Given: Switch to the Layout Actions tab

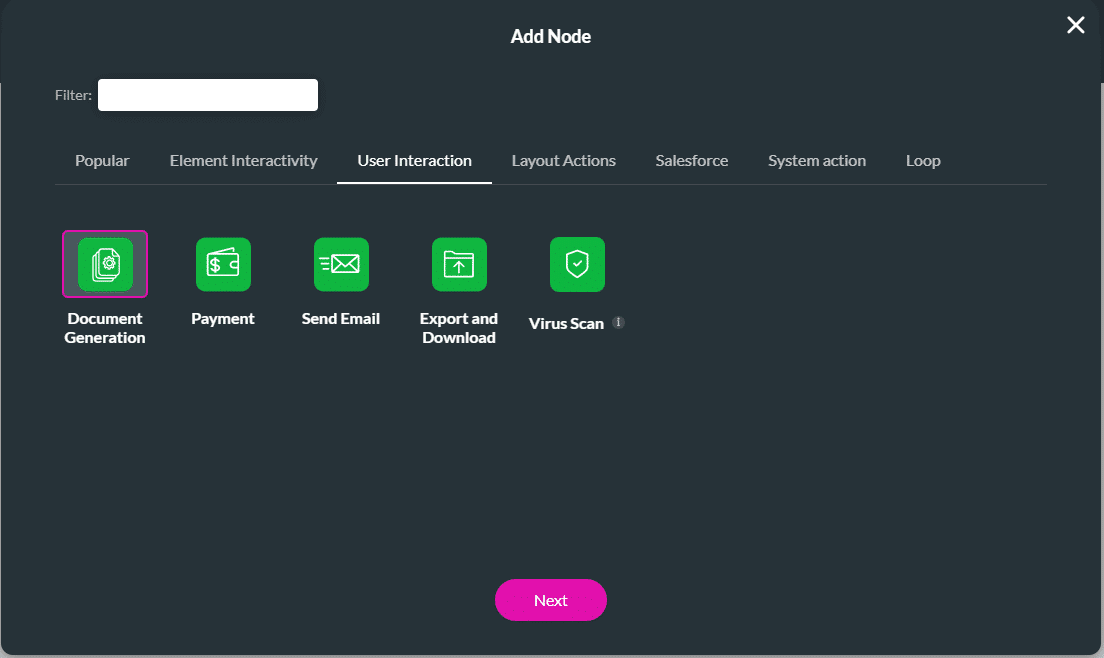Looking at the screenshot, I should click(x=563, y=160).
